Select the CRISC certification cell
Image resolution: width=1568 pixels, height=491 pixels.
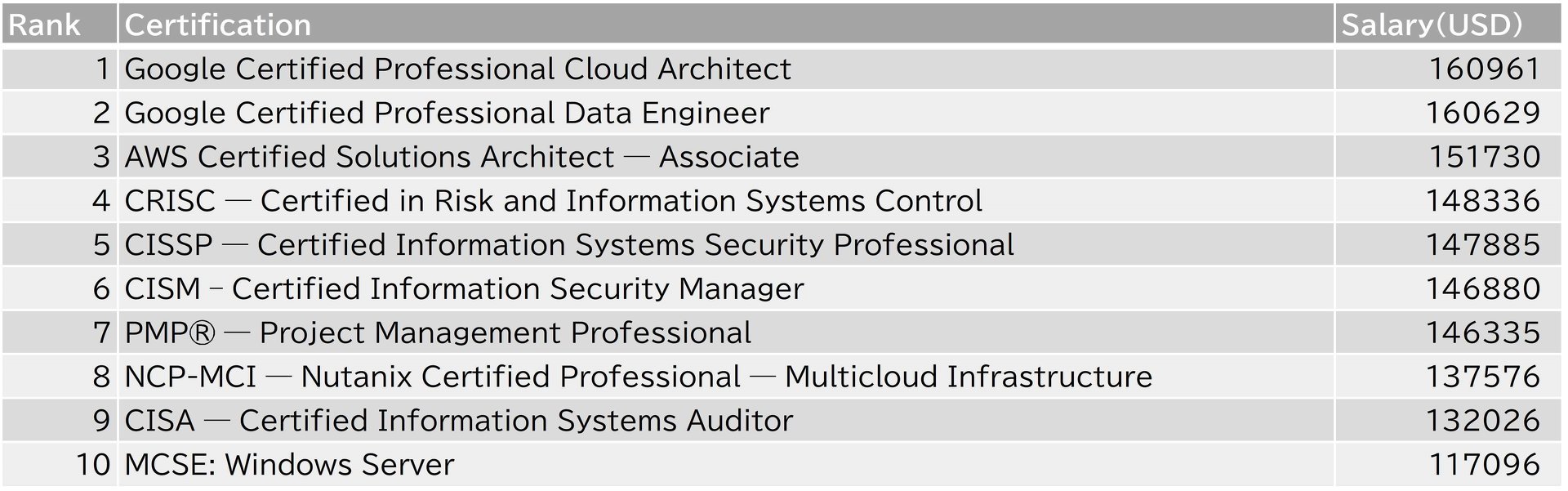coord(726,201)
